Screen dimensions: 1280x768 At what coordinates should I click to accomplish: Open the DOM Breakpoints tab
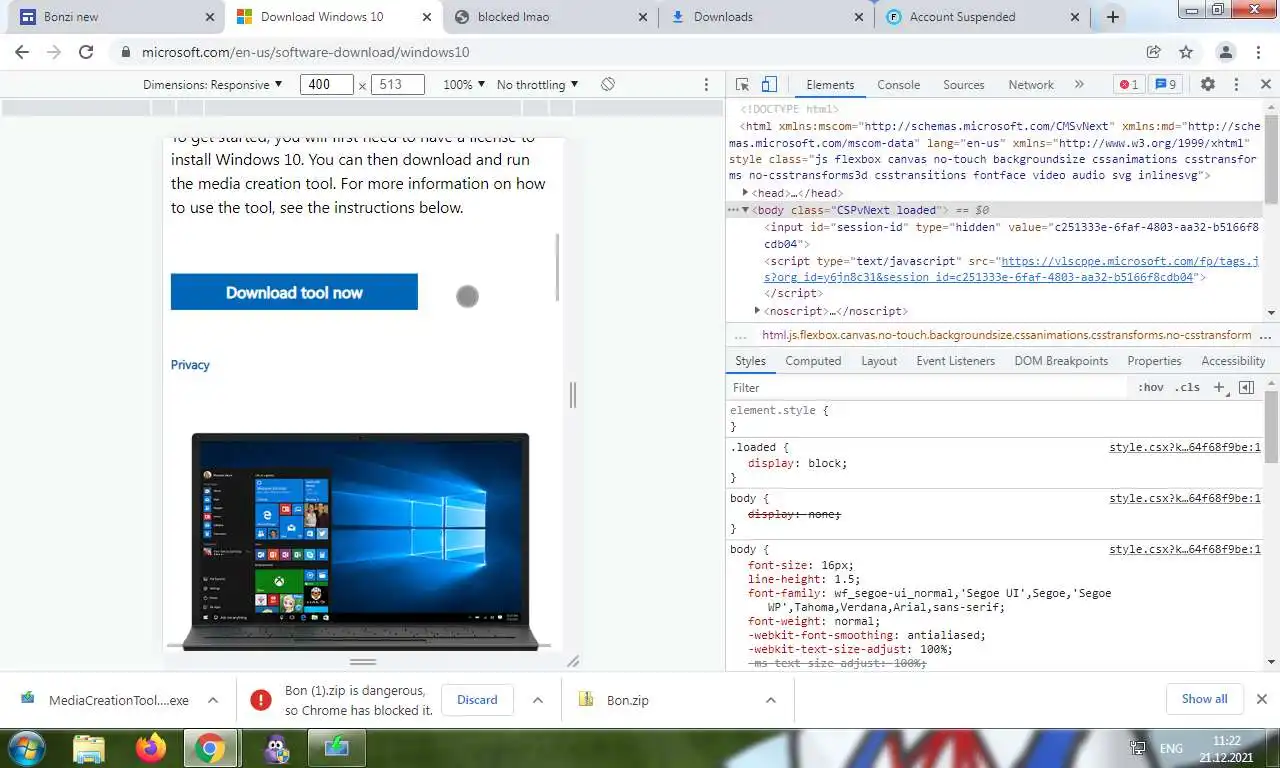click(x=1061, y=361)
